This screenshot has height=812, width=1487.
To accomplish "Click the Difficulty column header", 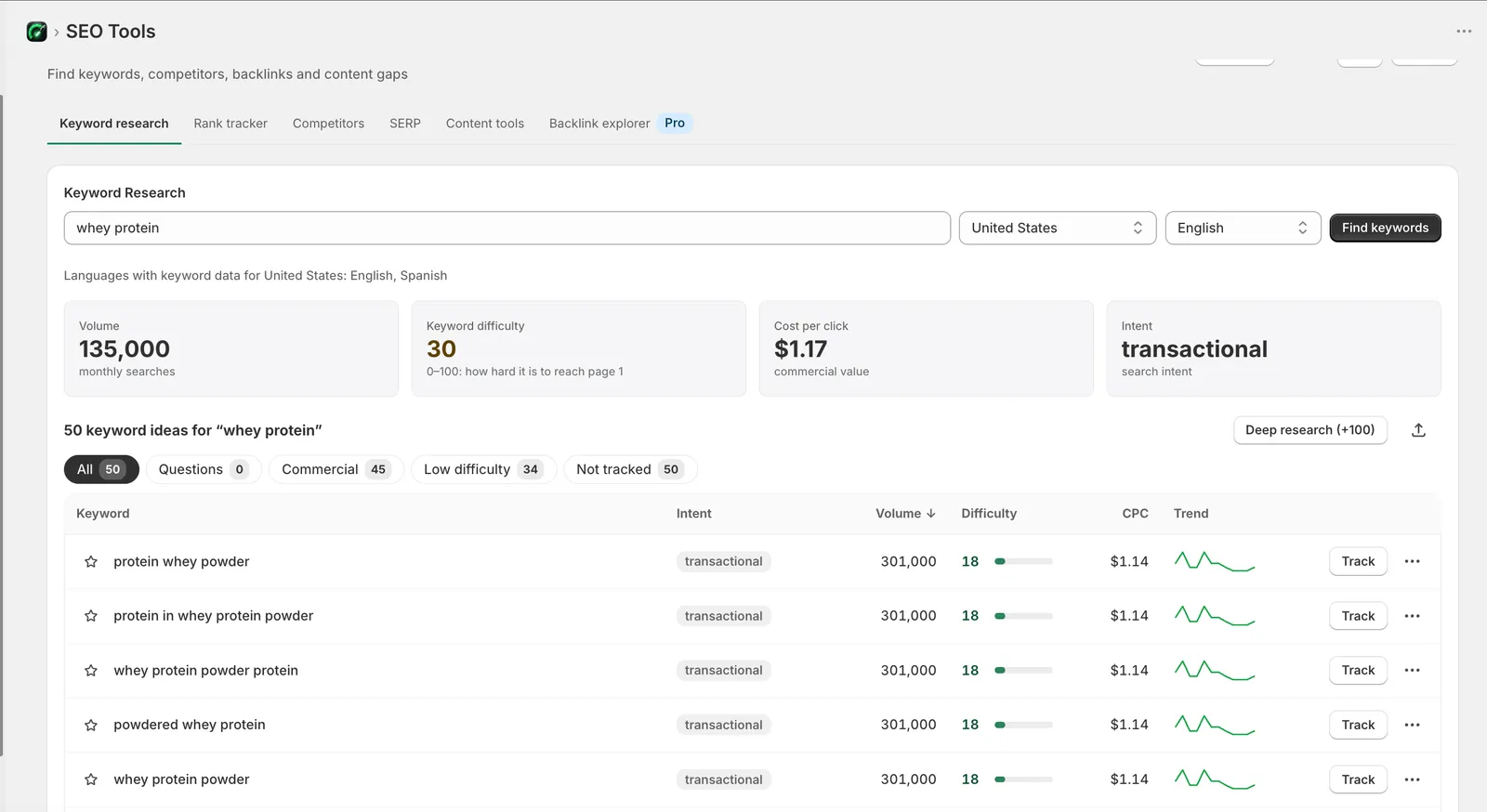I will click(989, 513).
